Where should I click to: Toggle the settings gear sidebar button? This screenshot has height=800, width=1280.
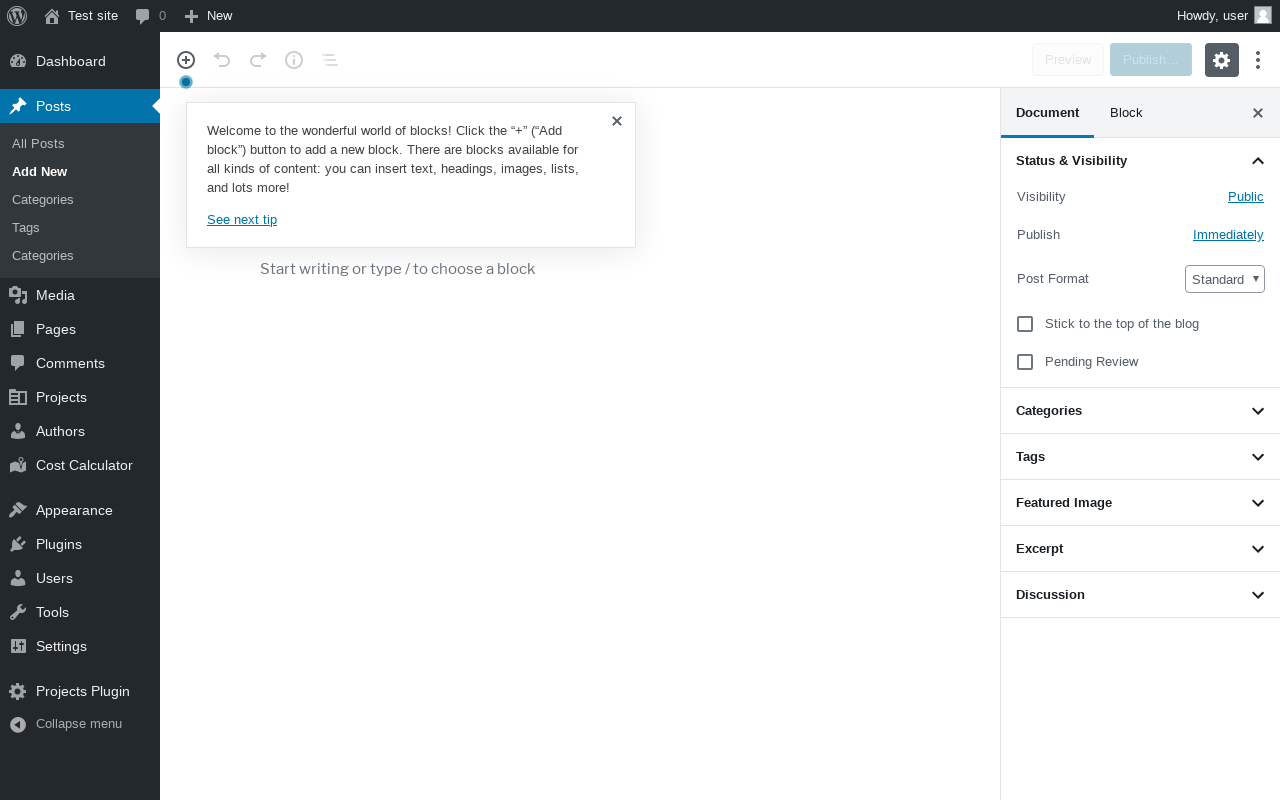pos(1222,60)
